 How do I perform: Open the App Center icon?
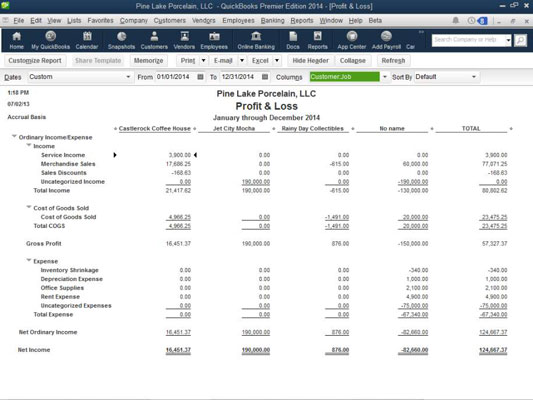(352, 40)
